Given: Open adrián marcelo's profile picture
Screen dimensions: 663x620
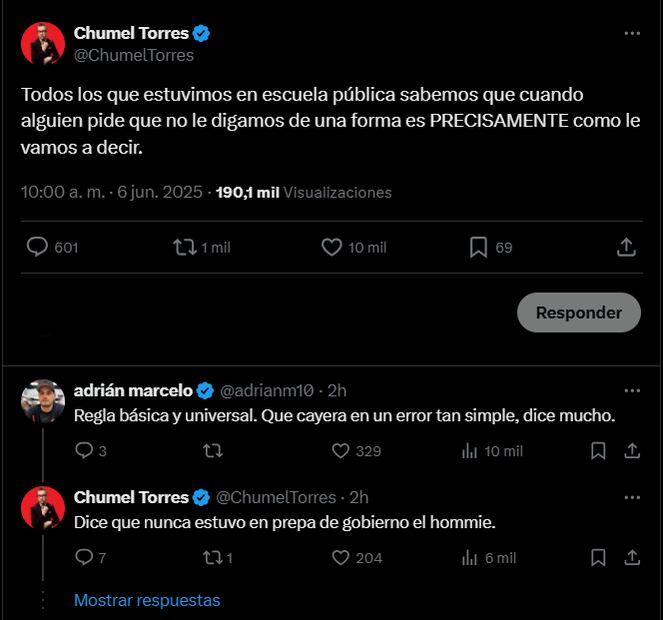Looking at the screenshot, I should point(43,401).
